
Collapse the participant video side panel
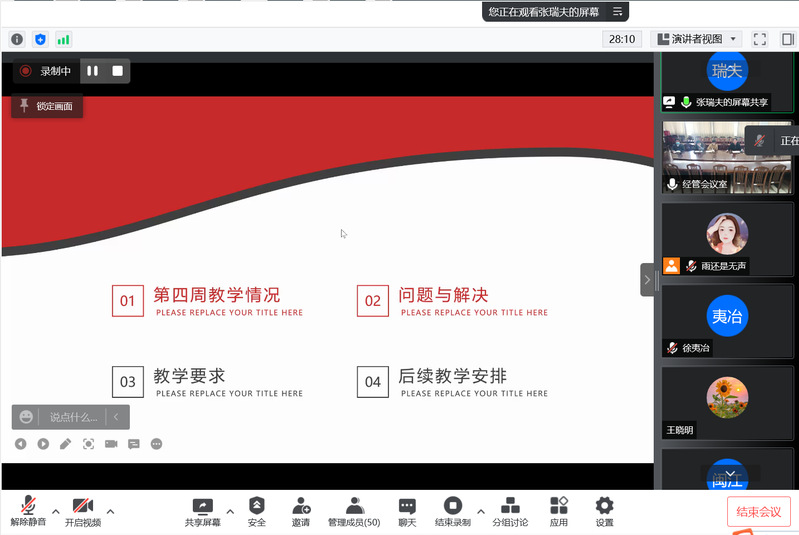click(647, 280)
